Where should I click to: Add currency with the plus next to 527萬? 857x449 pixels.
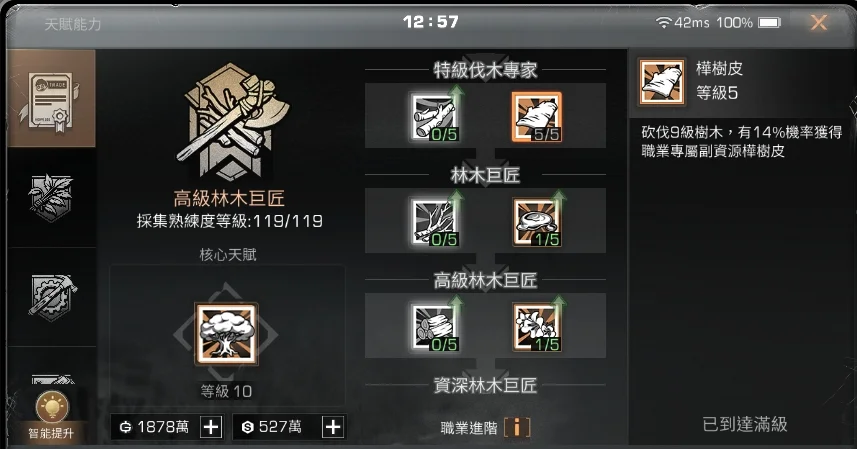[x=333, y=427]
